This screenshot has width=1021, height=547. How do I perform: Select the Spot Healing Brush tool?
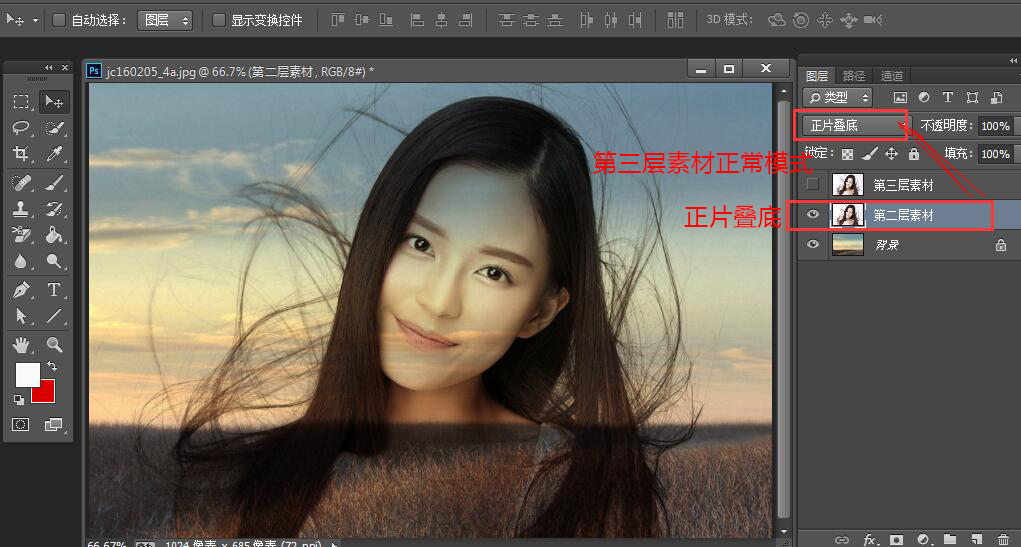[x=21, y=182]
